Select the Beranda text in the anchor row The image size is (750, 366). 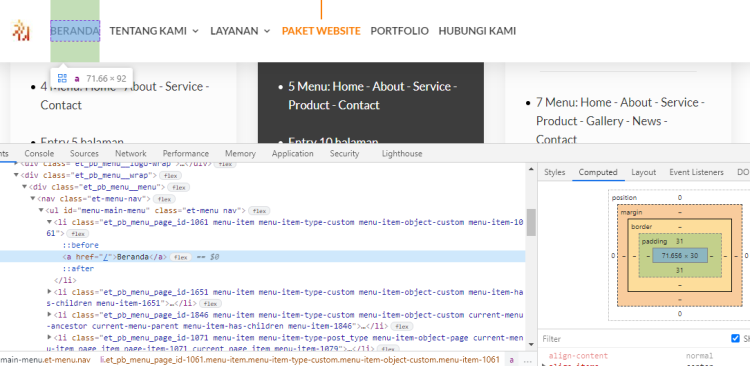tap(133, 257)
